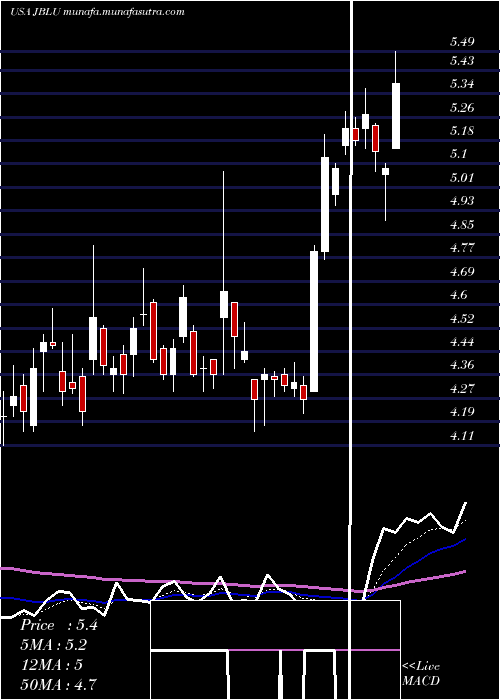Click the 4.85 price axis label
The width and height of the screenshot is (500, 700).
pos(462,224)
